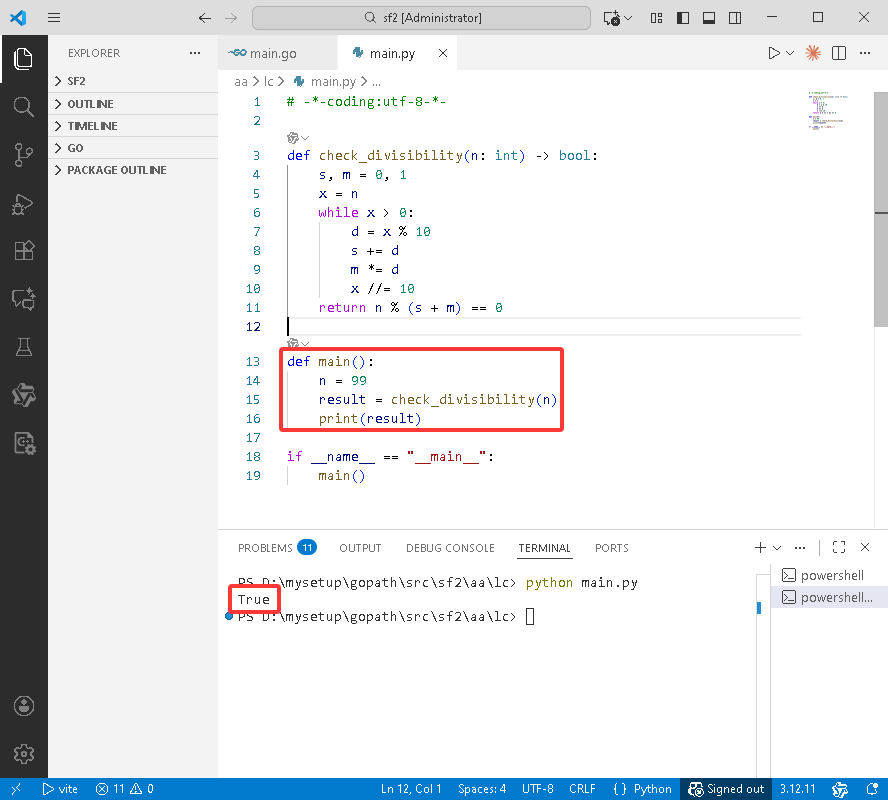This screenshot has width=888, height=800.
Task: Open terminal panel more actions ellipsis
Action: click(800, 547)
